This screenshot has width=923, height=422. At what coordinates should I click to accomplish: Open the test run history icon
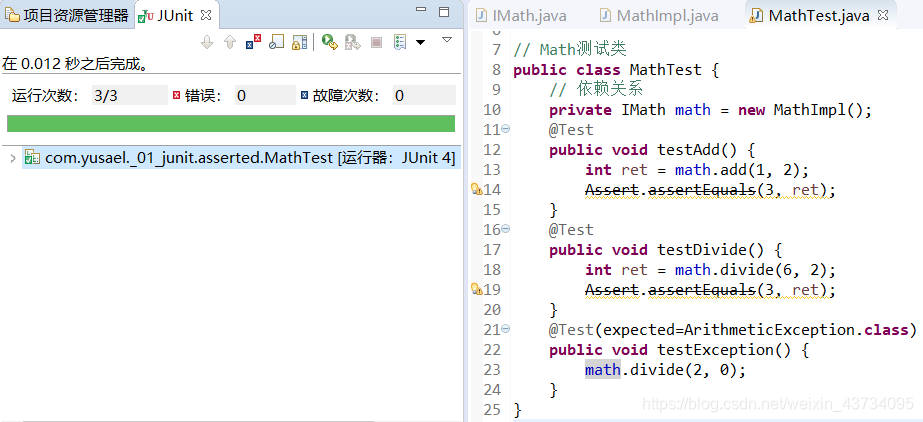click(400, 42)
